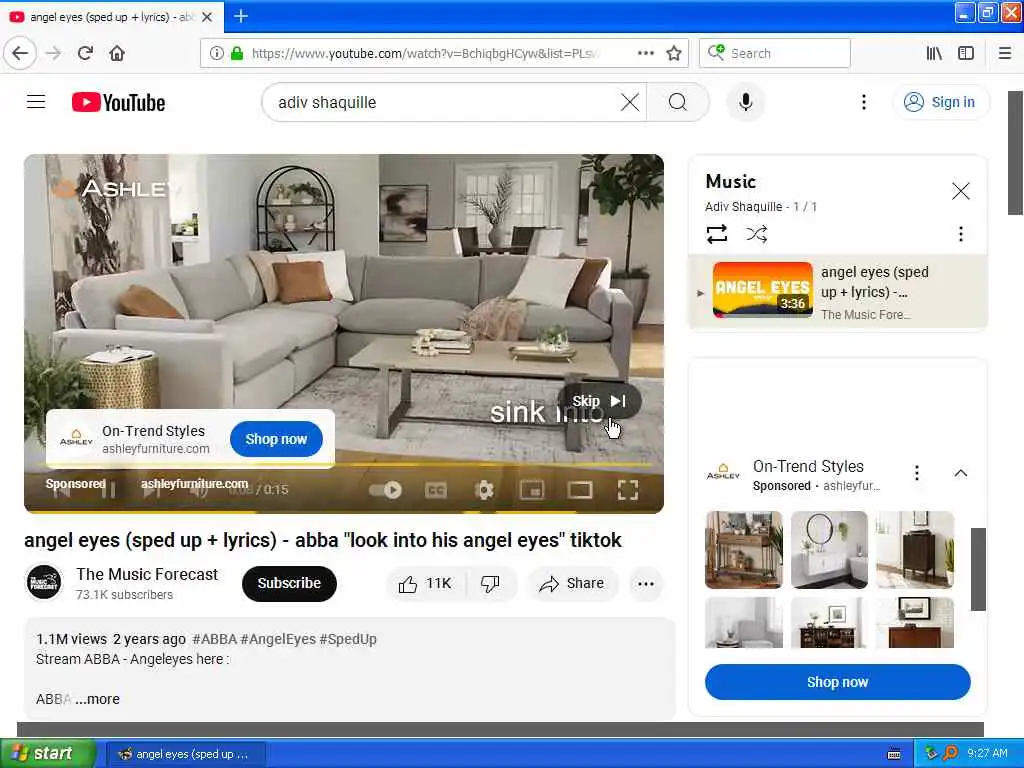This screenshot has width=1024, height=768.
Task: Bookmark this page with the star
Action: tap(674, 53)
